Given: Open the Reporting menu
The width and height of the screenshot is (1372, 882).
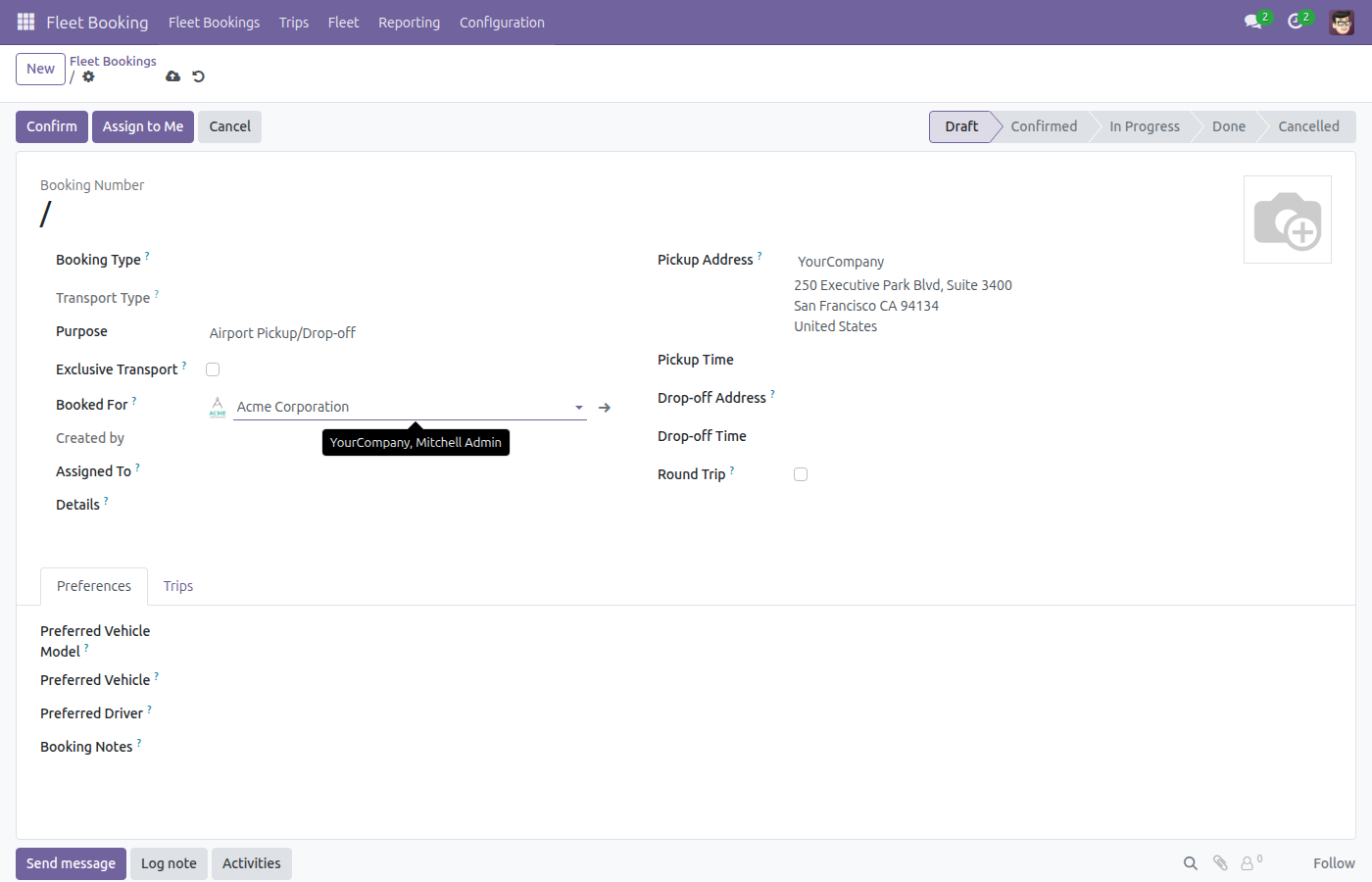Looking at the screenshot, I should click(410, 23).
